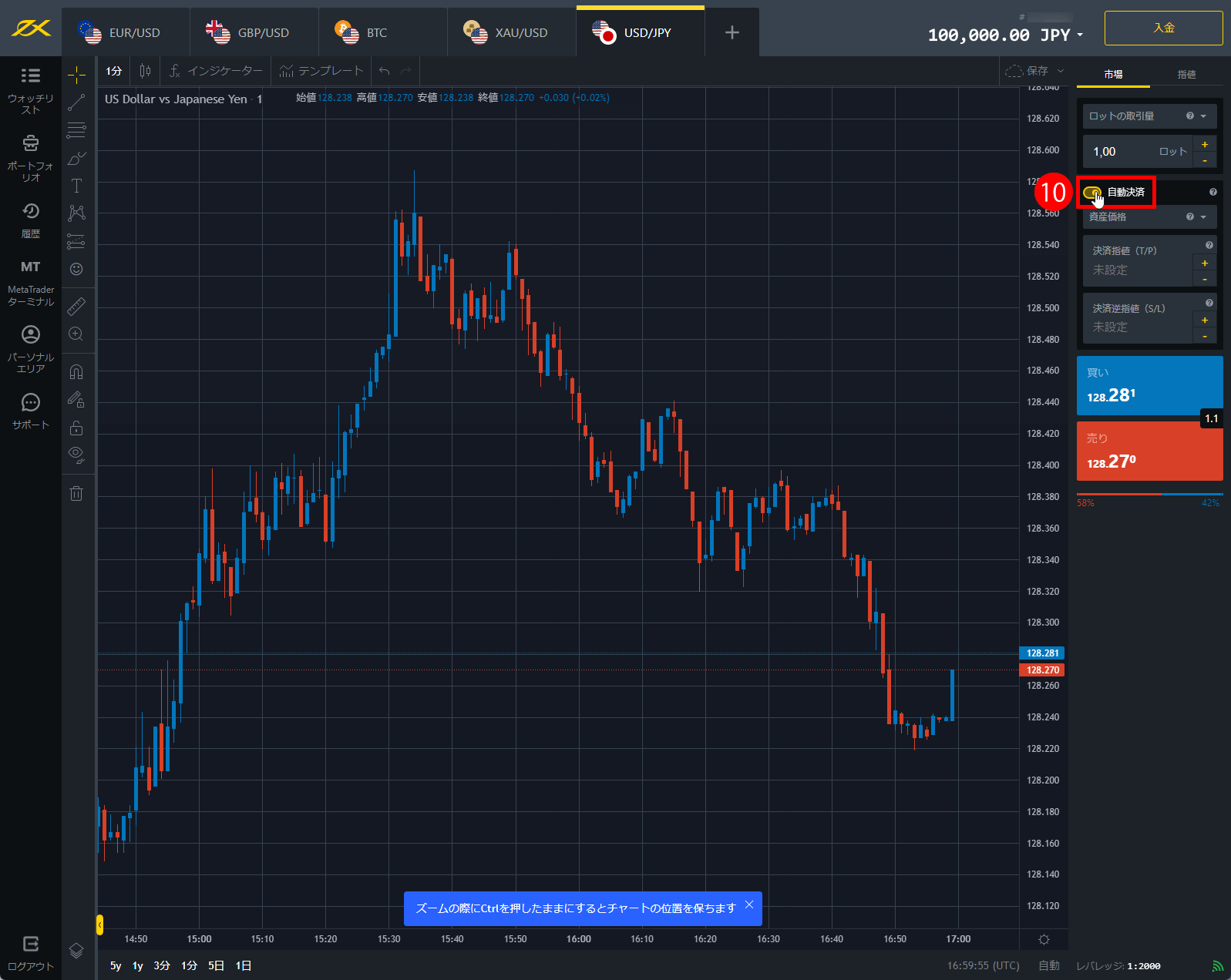Toggle the 自動決済 auto-close switch
The height and width of the screenshot is (980, 1231).
[x=1091, y=193]
